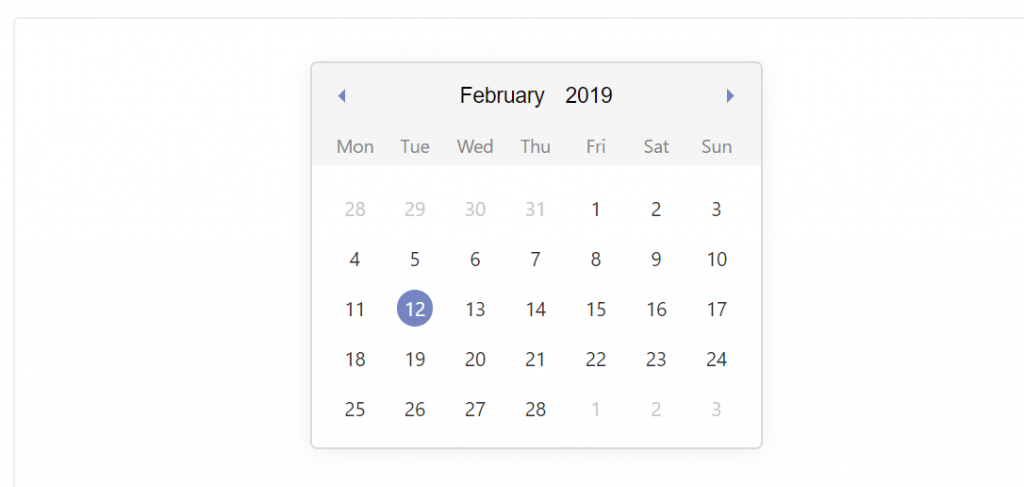Open the February month selector
The image size is (1024, 487).
point(502,96)
